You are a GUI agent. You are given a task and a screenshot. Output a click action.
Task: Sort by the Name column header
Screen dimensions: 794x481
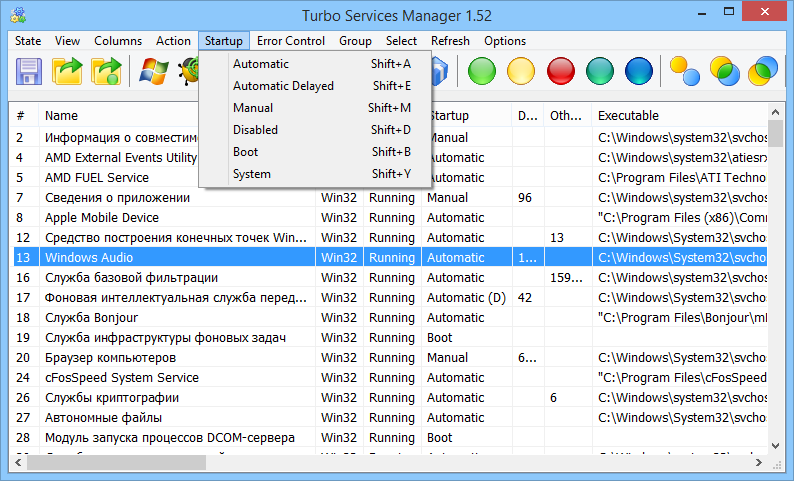coord(118,115)
